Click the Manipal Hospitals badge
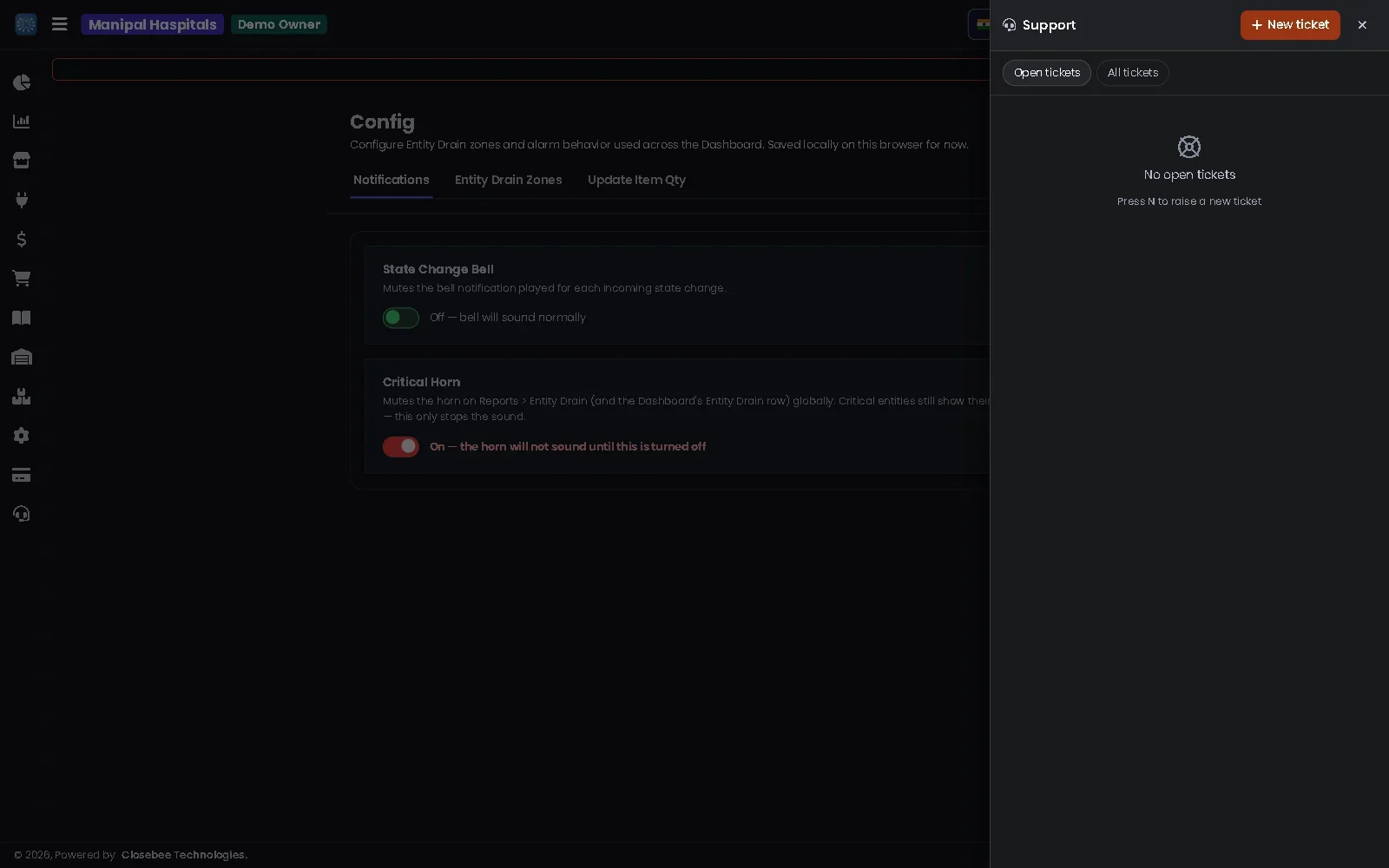Screen dimensions: 1389x868 [153, 24]
